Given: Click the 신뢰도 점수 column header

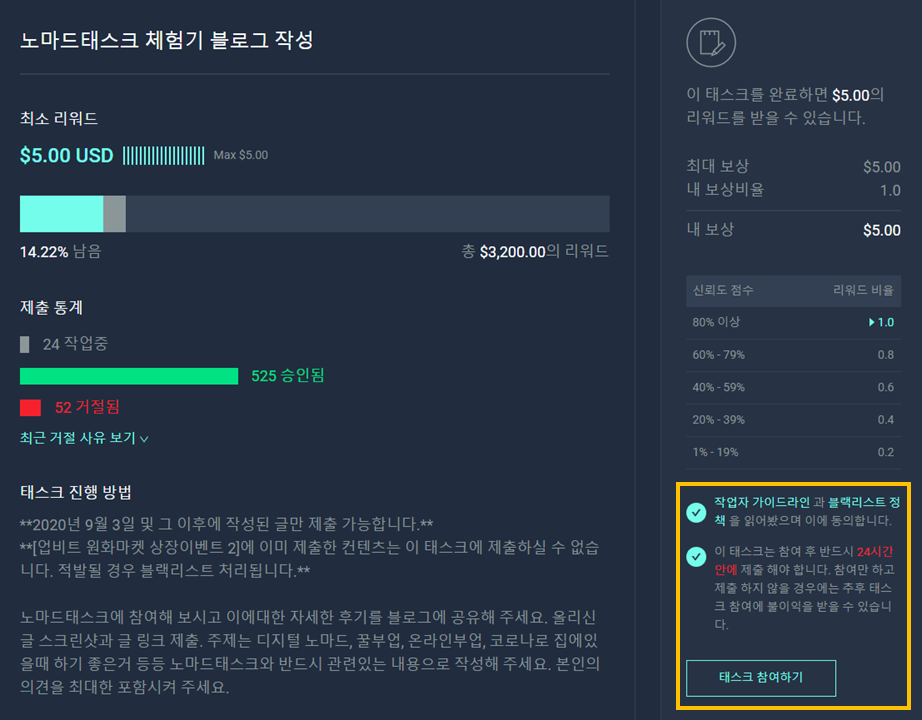Looking at the screenshot, I should tap(723, 290).
